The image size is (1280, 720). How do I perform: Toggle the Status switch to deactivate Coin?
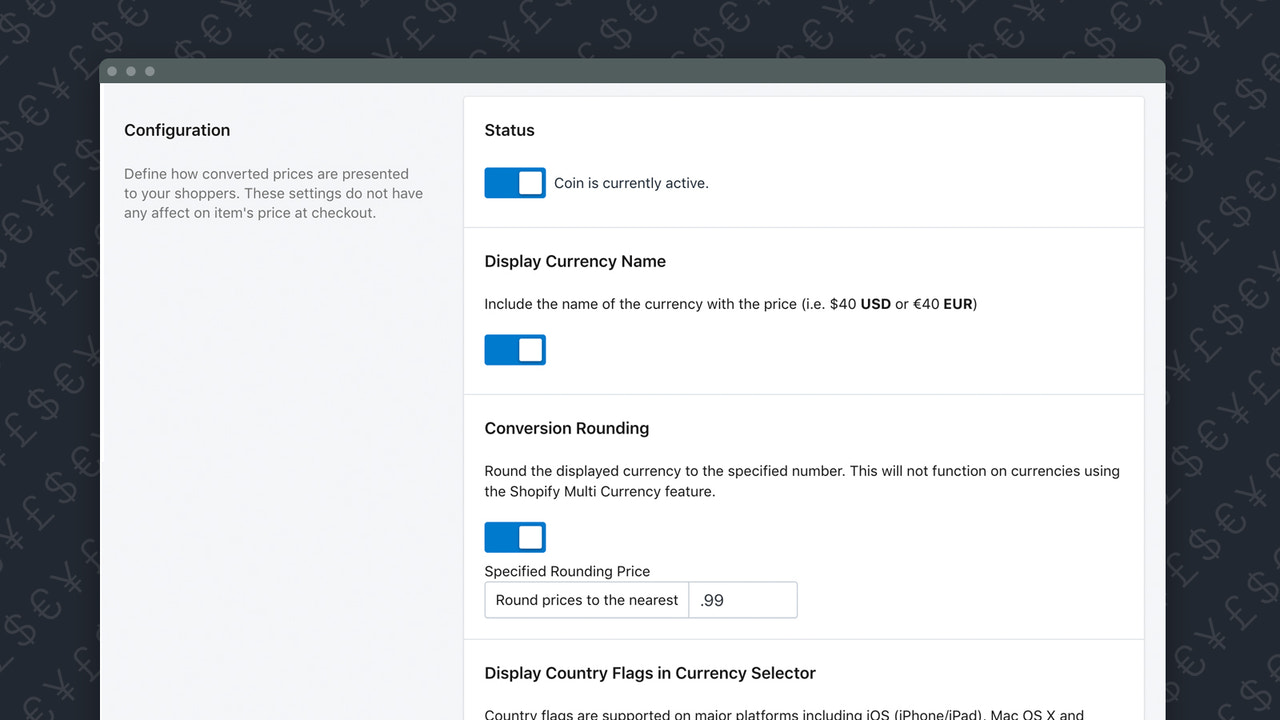coord(514,183)
